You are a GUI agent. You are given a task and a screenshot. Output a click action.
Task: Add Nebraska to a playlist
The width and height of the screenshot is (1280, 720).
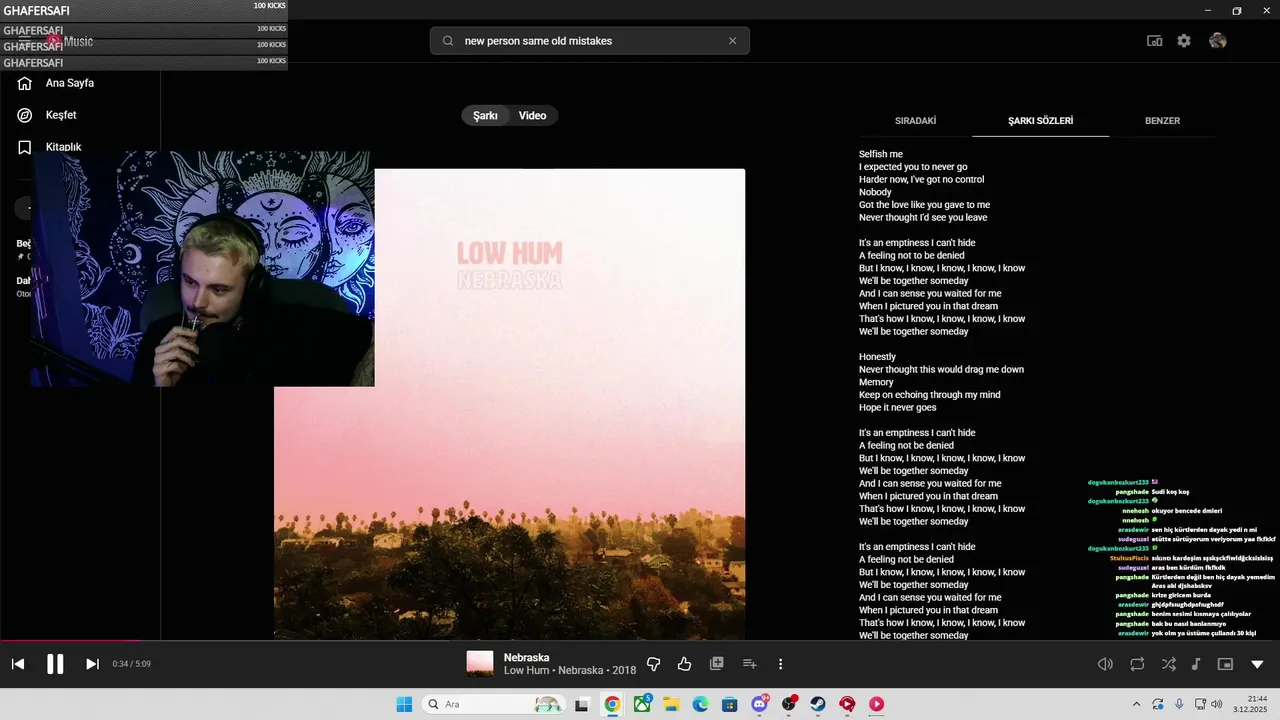[x=749, y=664]
